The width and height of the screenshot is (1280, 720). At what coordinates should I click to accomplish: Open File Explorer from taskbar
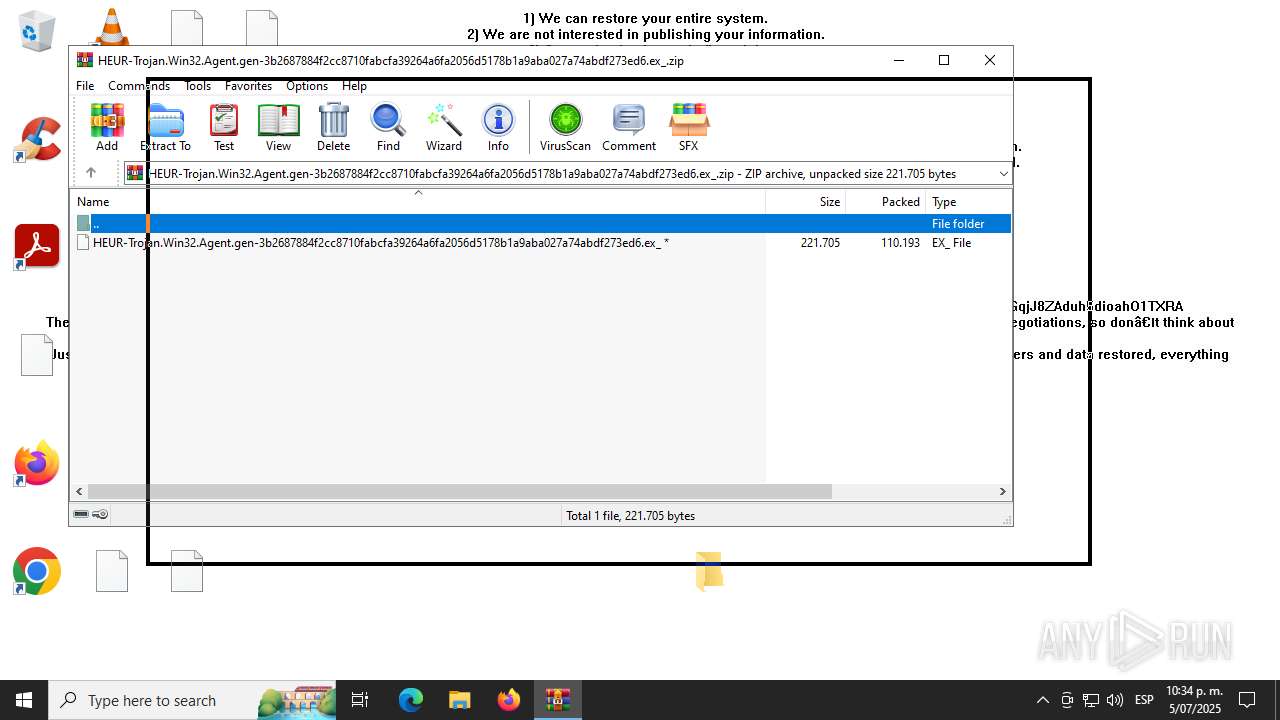point(459,700)
